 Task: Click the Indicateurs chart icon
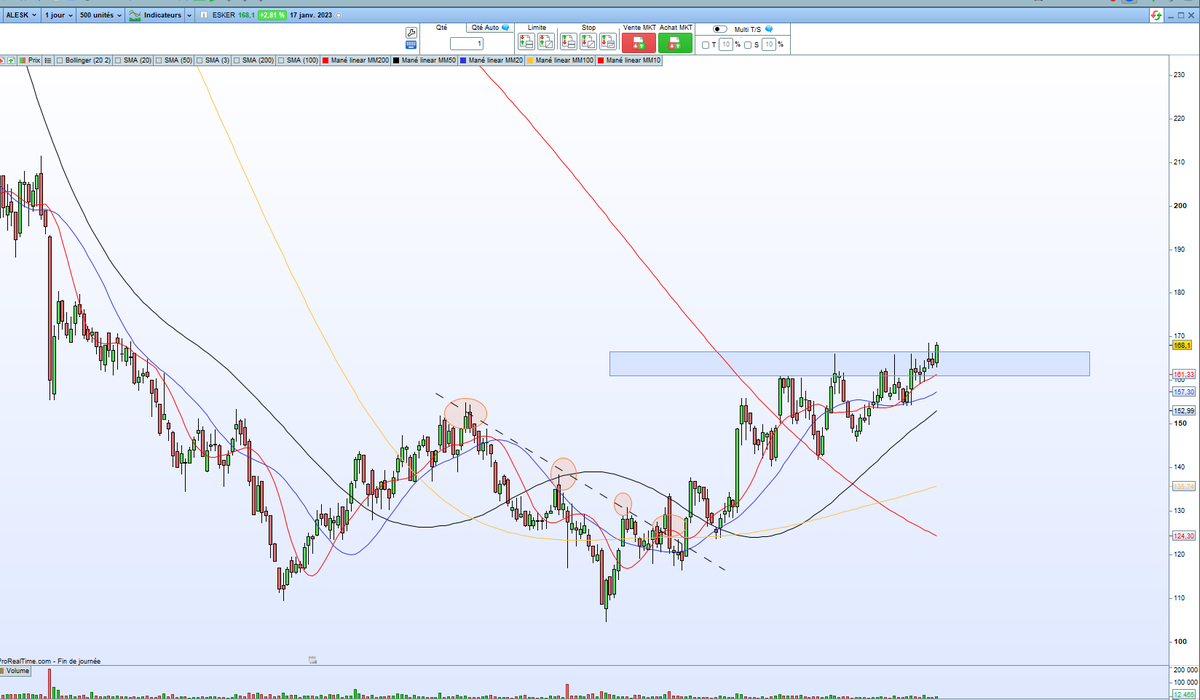coord(135,15)
